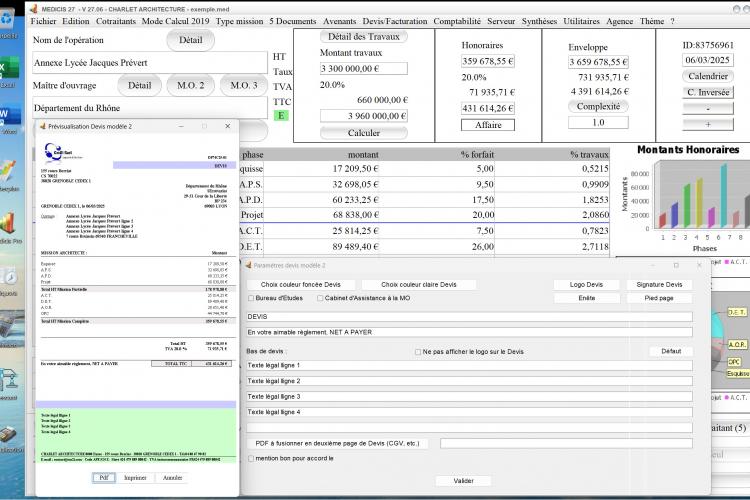The width and height of the screenshot is (750, 500).
Task: Click the Entête button
Action: pyautogui.click(x=586, y=298)
